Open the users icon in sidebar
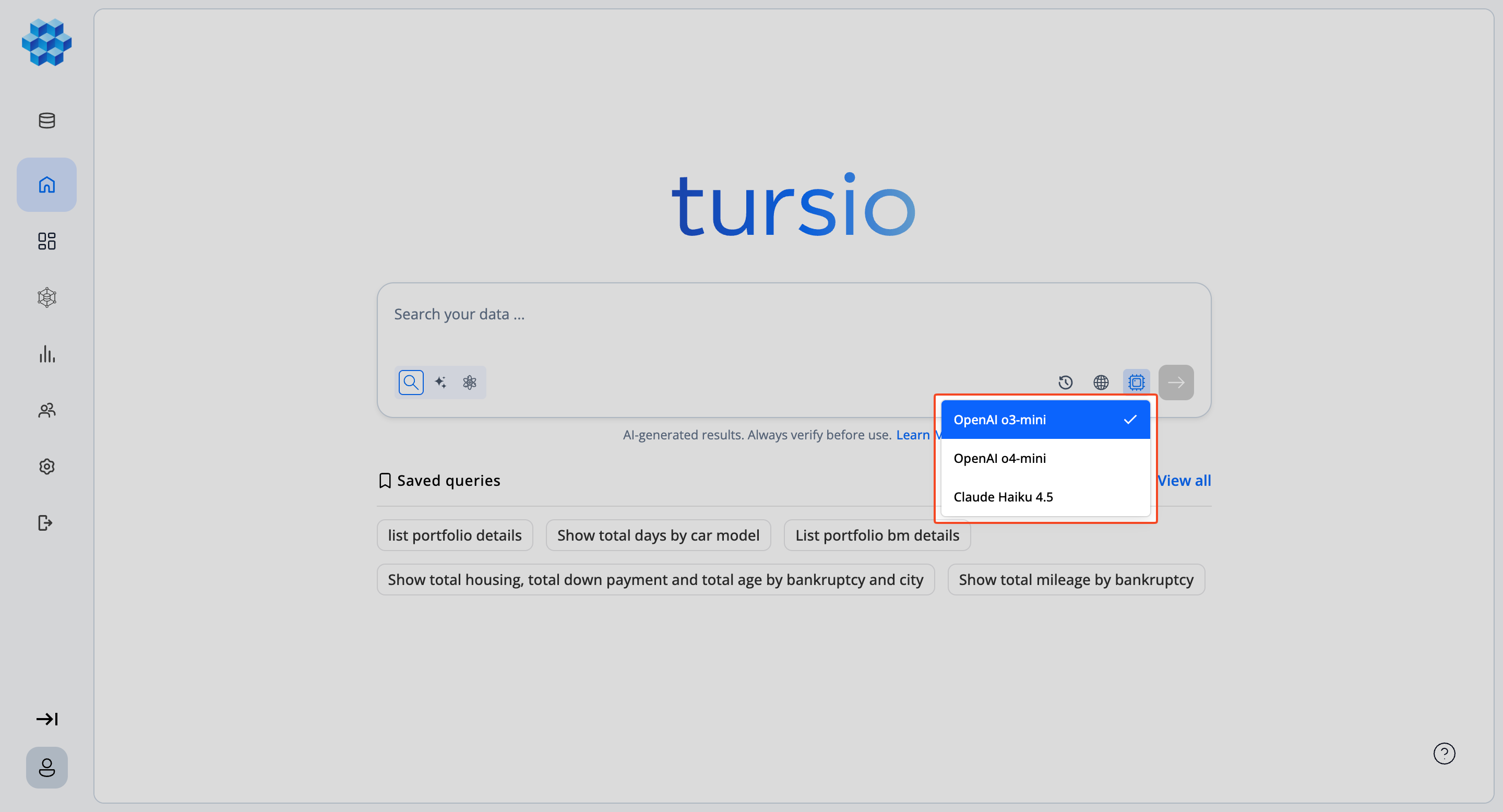The width and height of the screenshot is (1503, 812). click(46, 410)
